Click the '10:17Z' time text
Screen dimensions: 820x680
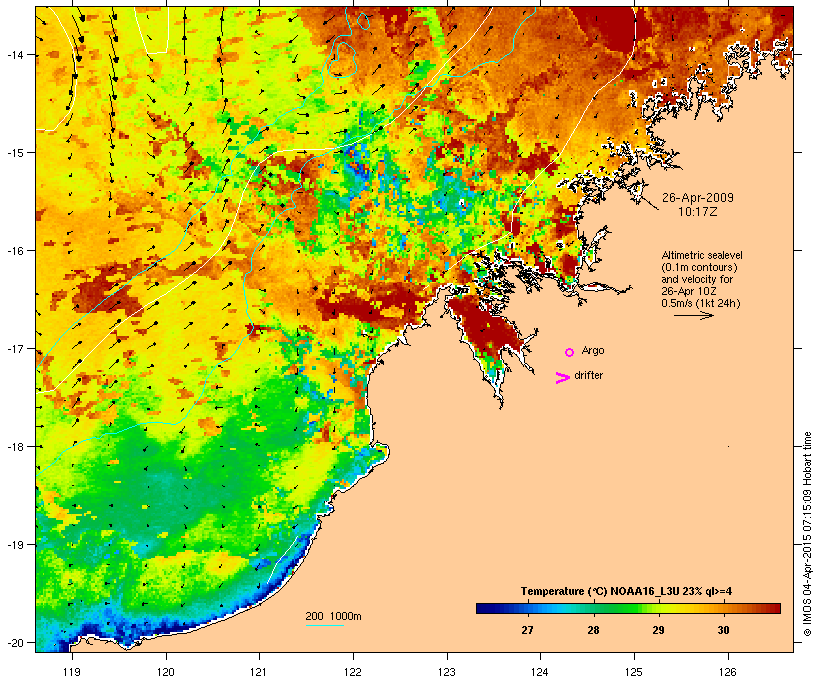coord(698,212)
